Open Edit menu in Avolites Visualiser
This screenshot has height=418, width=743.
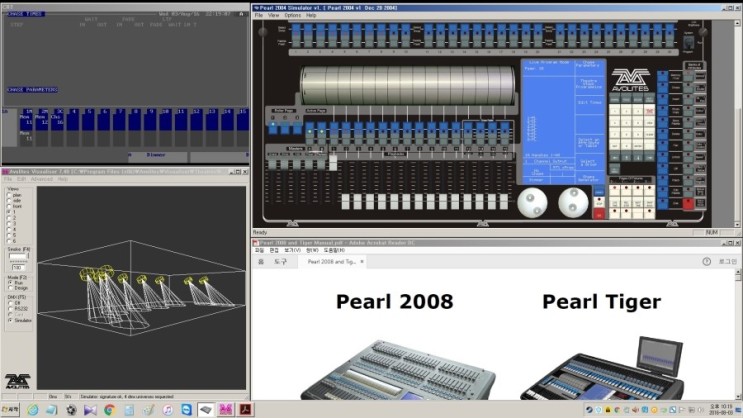[21, 179]
